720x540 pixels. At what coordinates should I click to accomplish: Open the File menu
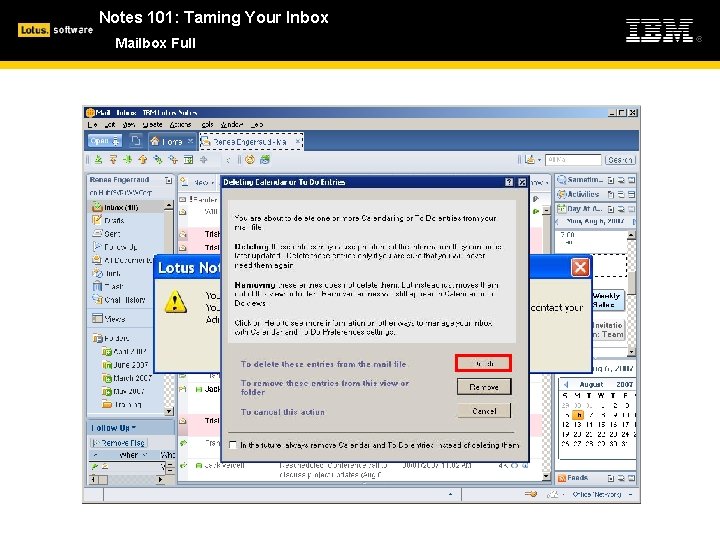pyautogui.click(x=92, y=124)
